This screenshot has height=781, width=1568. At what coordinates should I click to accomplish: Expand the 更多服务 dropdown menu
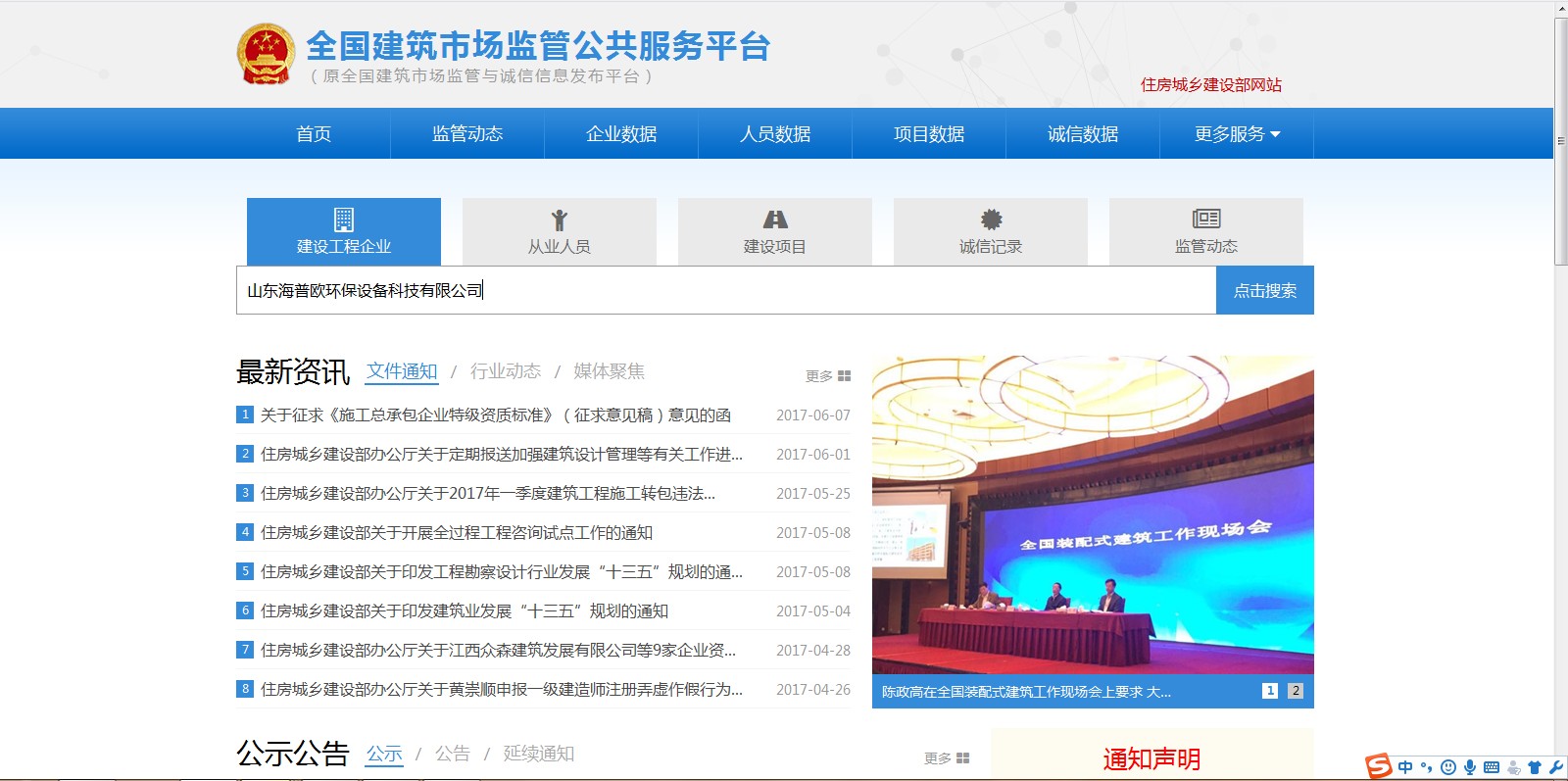tap(1237, 134)
